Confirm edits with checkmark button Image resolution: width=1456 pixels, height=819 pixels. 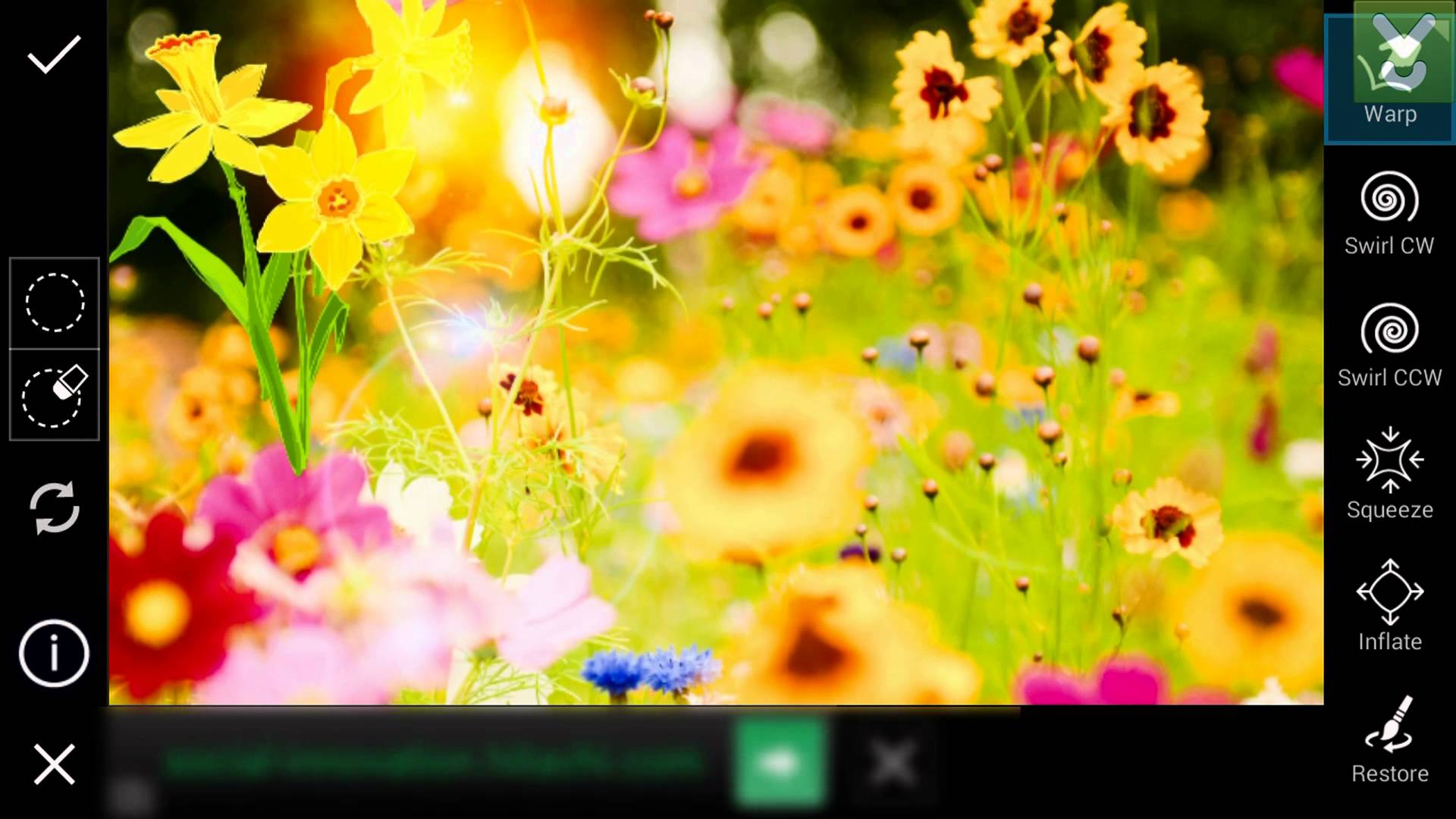tap(55, 58)
